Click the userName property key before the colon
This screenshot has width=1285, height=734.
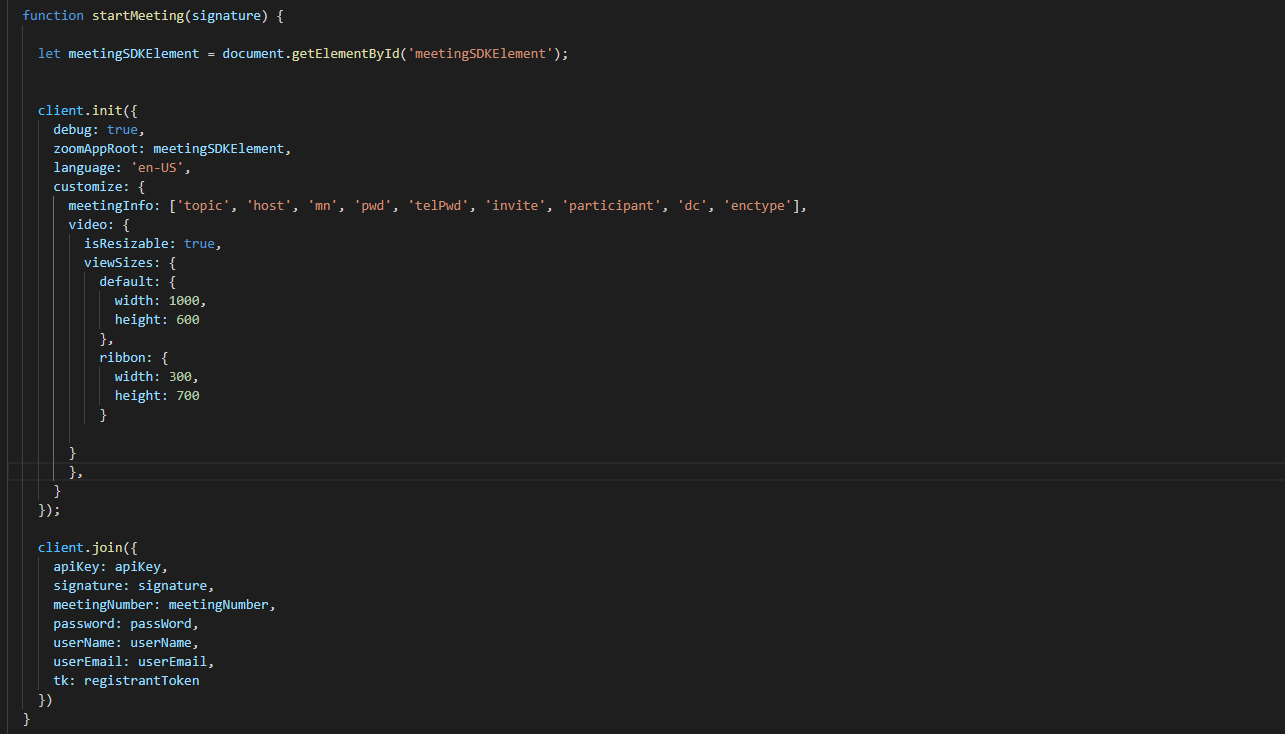(x=84, y=643)
